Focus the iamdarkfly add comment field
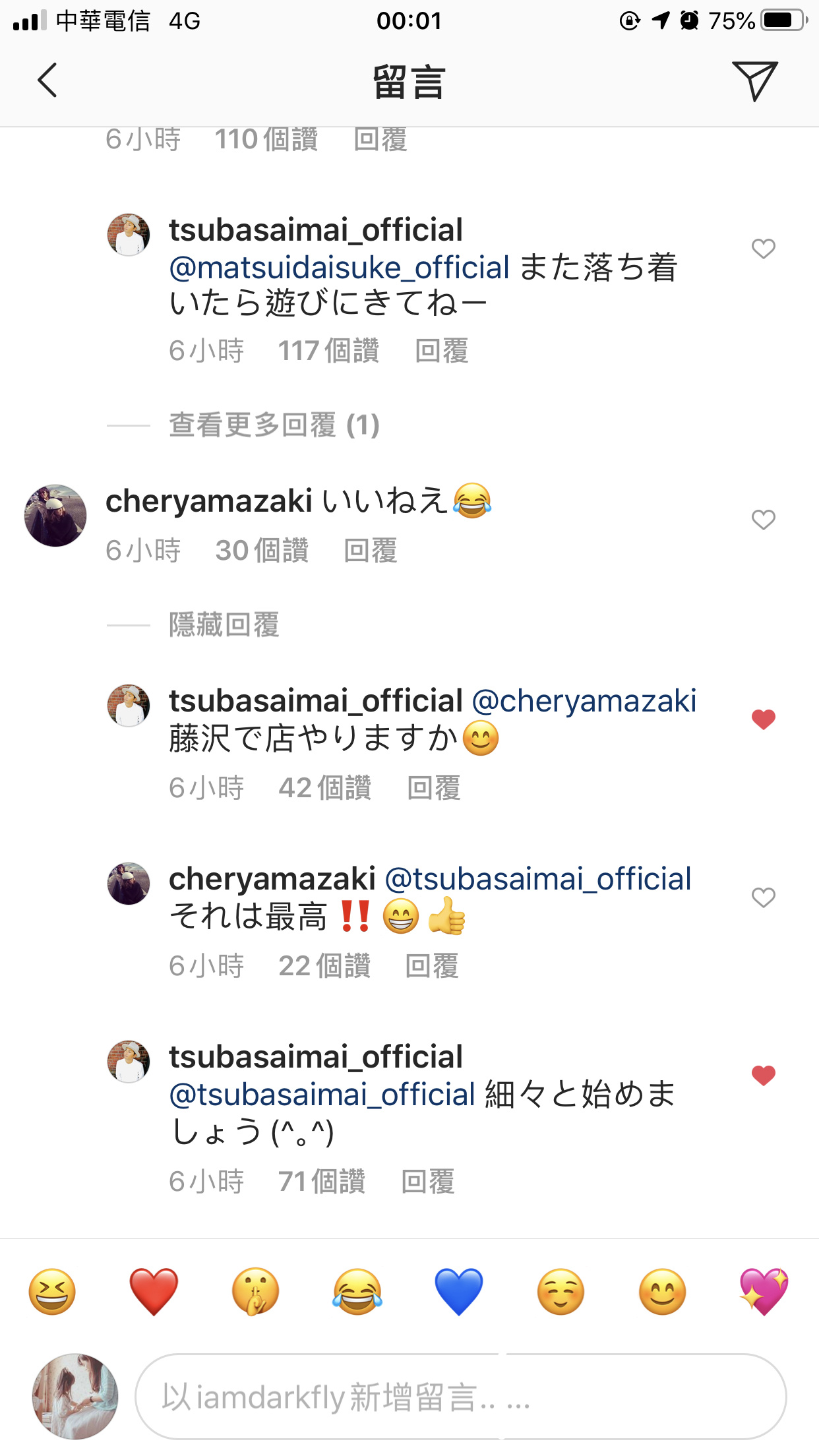The width and height of the screenshot is (819, 1456). click(460, 1397)
